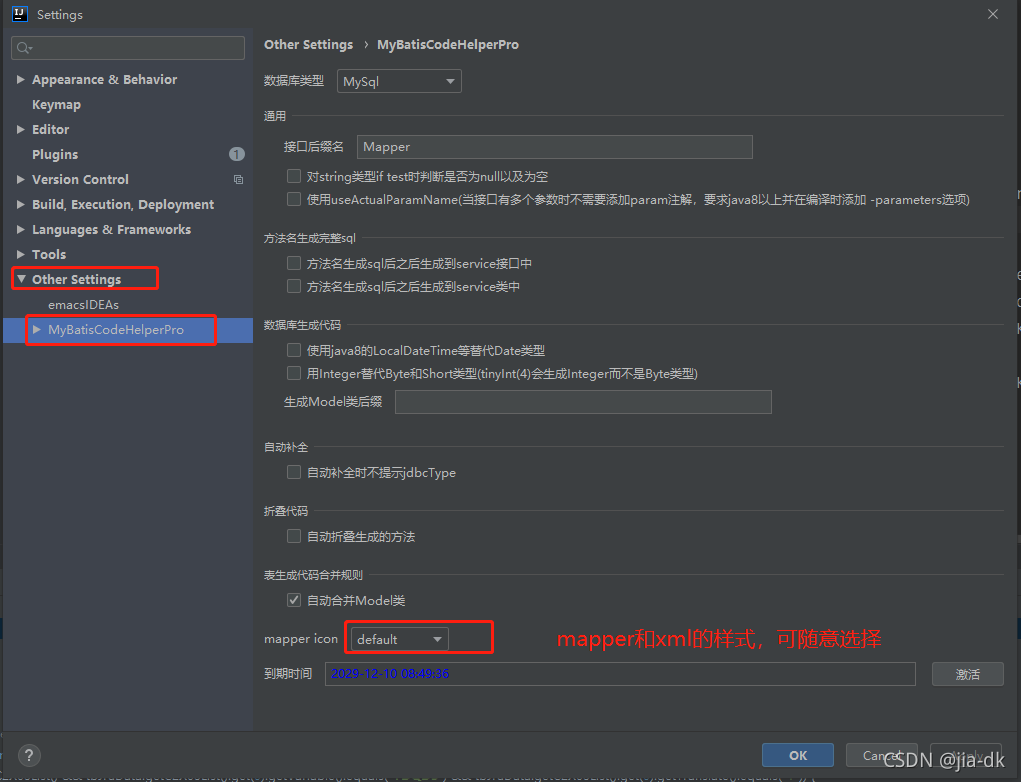1021x782 pixels.
Task: Enable java8 LocalDateTime instead of Date checkbox
Action: [294, 350]
